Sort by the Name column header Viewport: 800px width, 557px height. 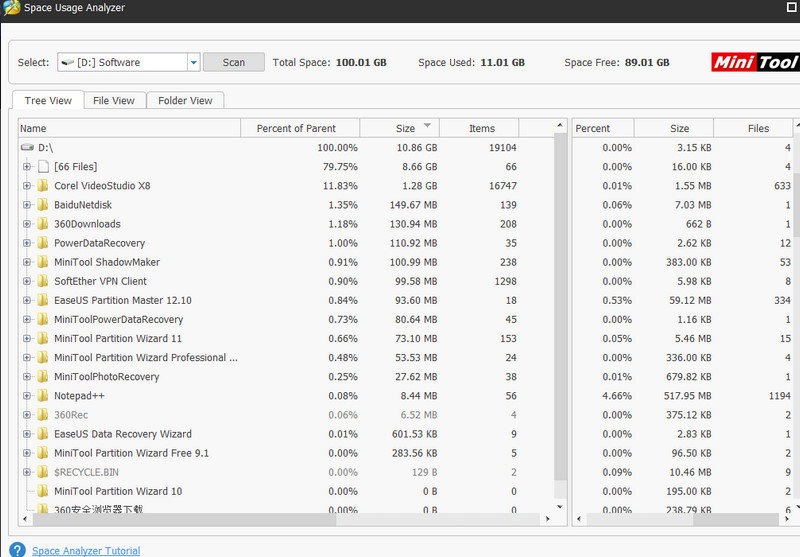pos(129,129)
